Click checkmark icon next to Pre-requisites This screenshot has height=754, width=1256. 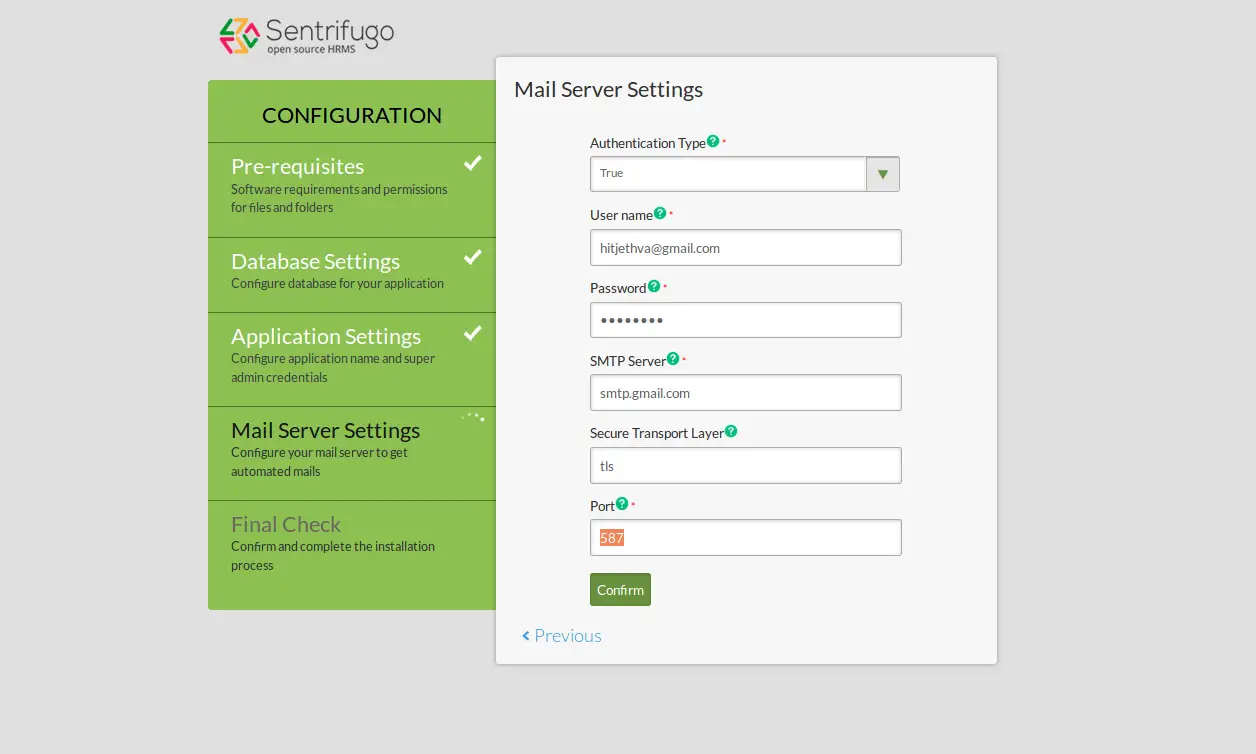tap(473, 162)
